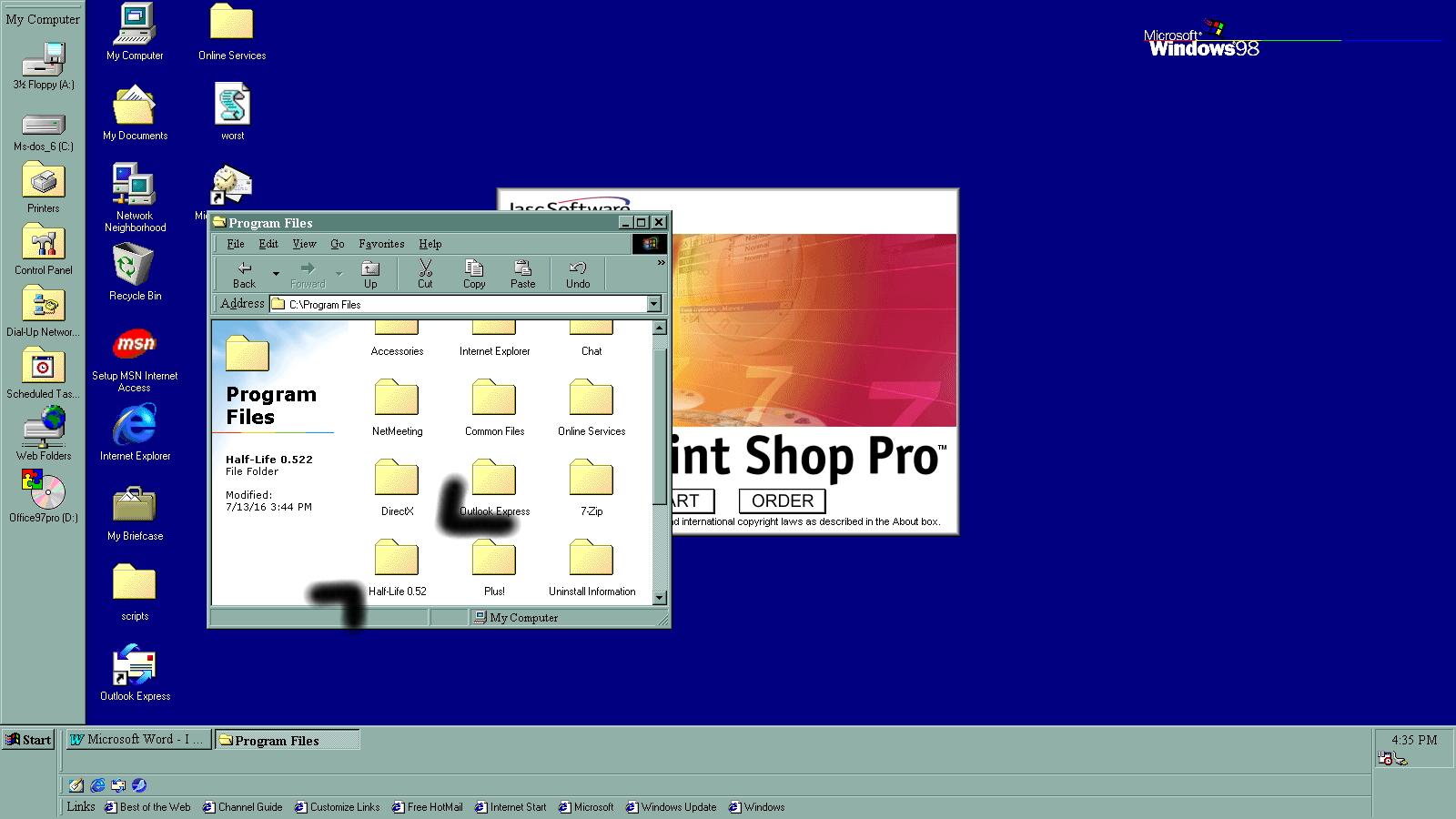The image size is (1456, 819).
Task: Open Network Neighborhood icon
Action: [x=135, y=197]
